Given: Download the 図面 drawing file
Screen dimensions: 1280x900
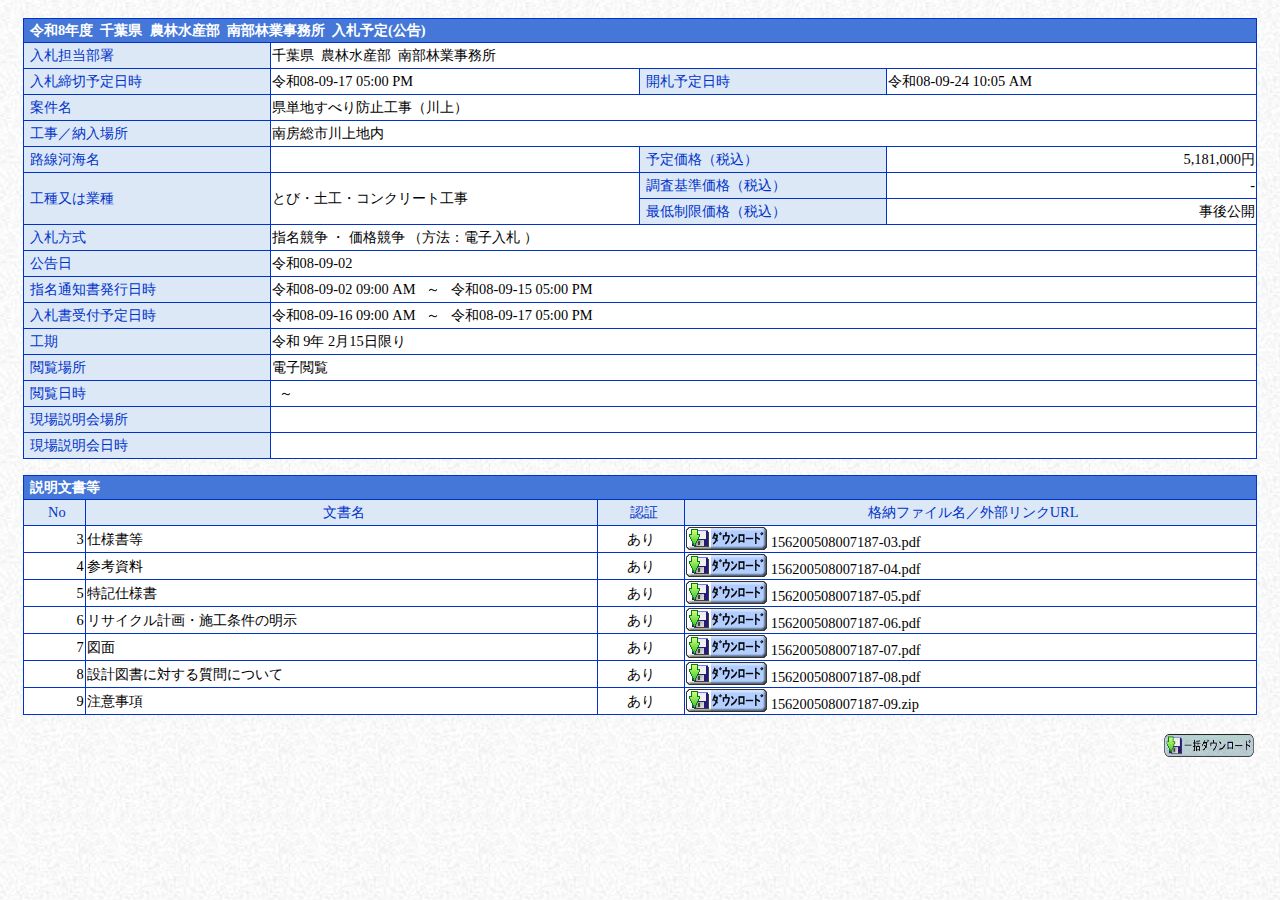Looking at the screenshot, I should [726, 646].
